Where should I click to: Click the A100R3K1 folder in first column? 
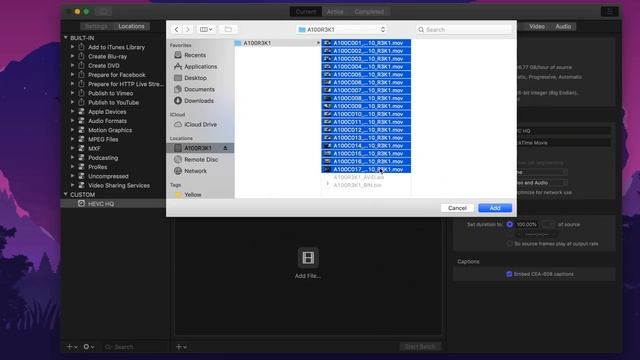[277, 43]
